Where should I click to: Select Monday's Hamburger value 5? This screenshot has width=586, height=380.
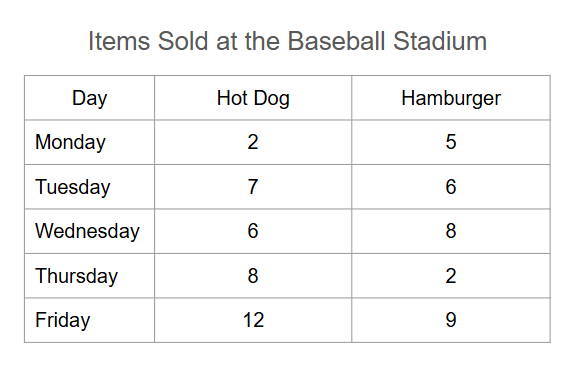[x=451, y=142]
